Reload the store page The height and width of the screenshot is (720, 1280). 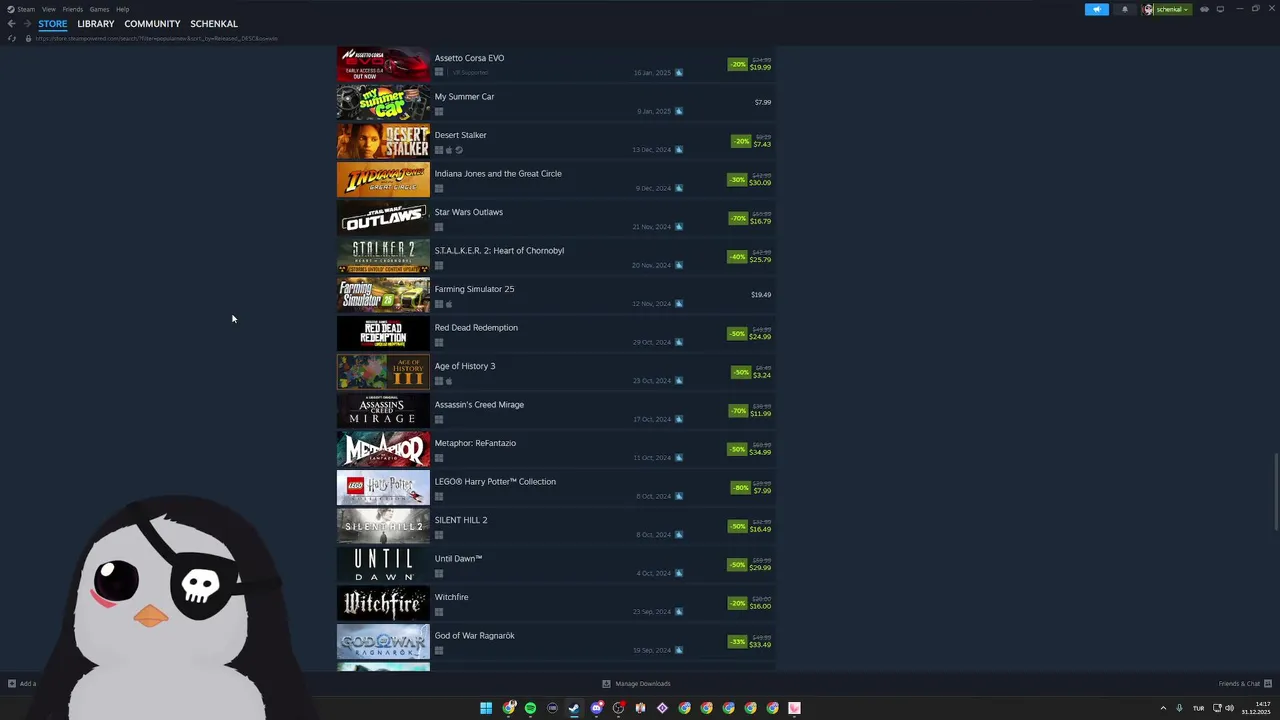(12, 39)
